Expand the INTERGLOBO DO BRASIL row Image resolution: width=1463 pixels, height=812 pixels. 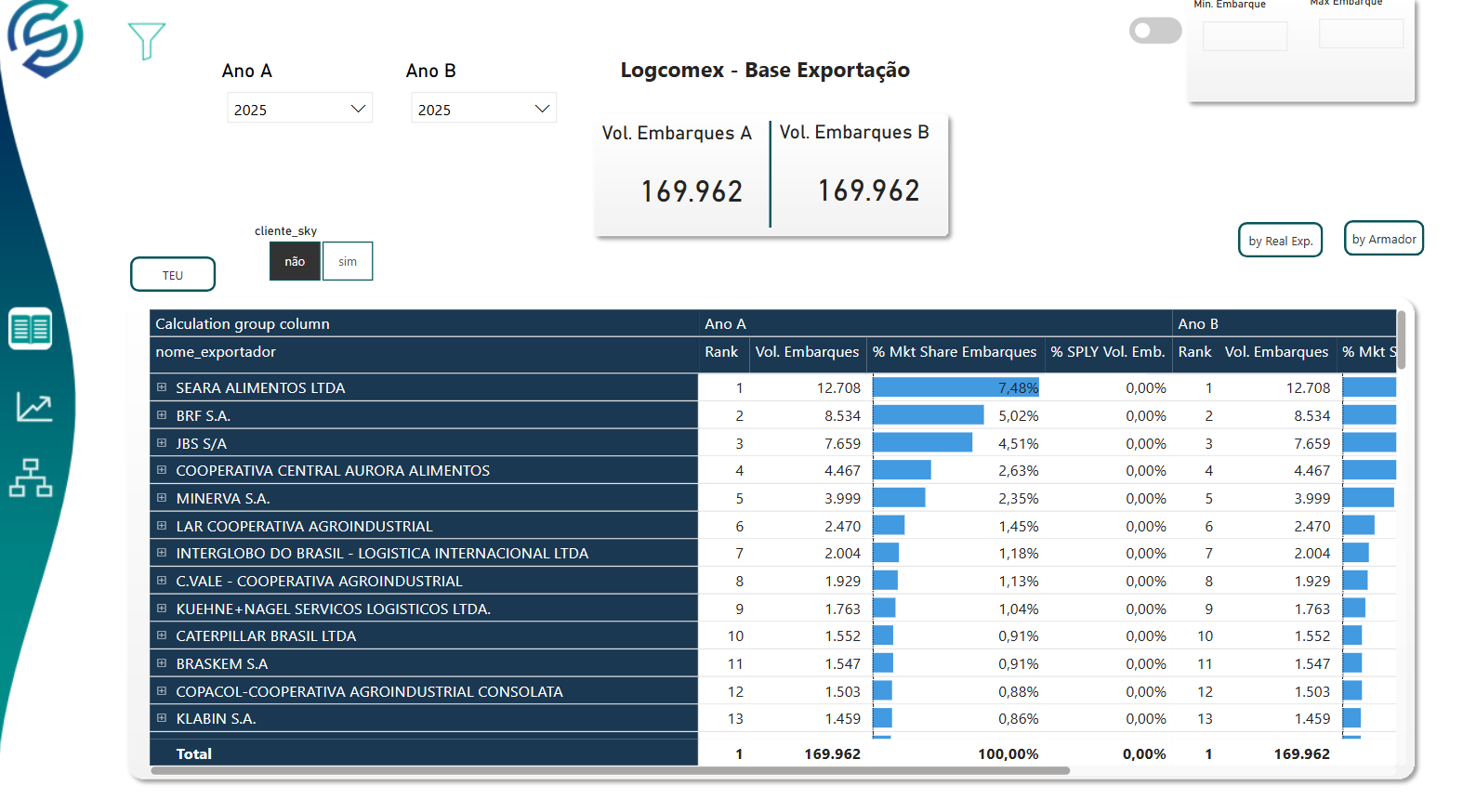(x=162, y=553)
